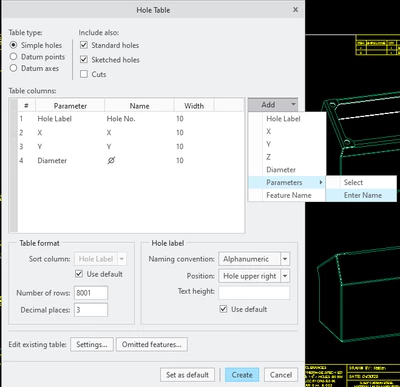Choose X from the Add menu

269,132
